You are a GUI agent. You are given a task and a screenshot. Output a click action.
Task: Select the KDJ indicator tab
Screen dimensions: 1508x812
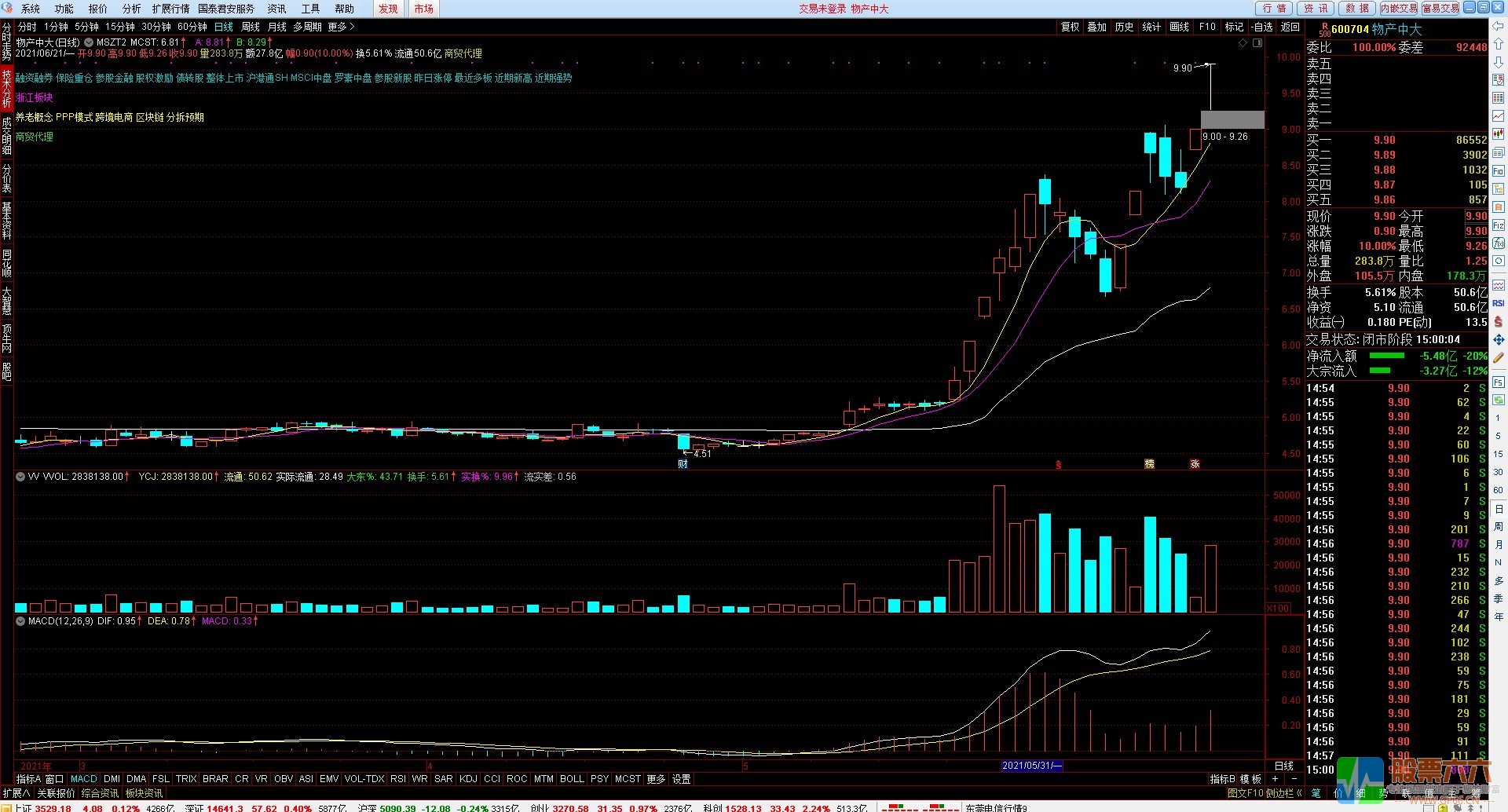[x=468, y=779]
